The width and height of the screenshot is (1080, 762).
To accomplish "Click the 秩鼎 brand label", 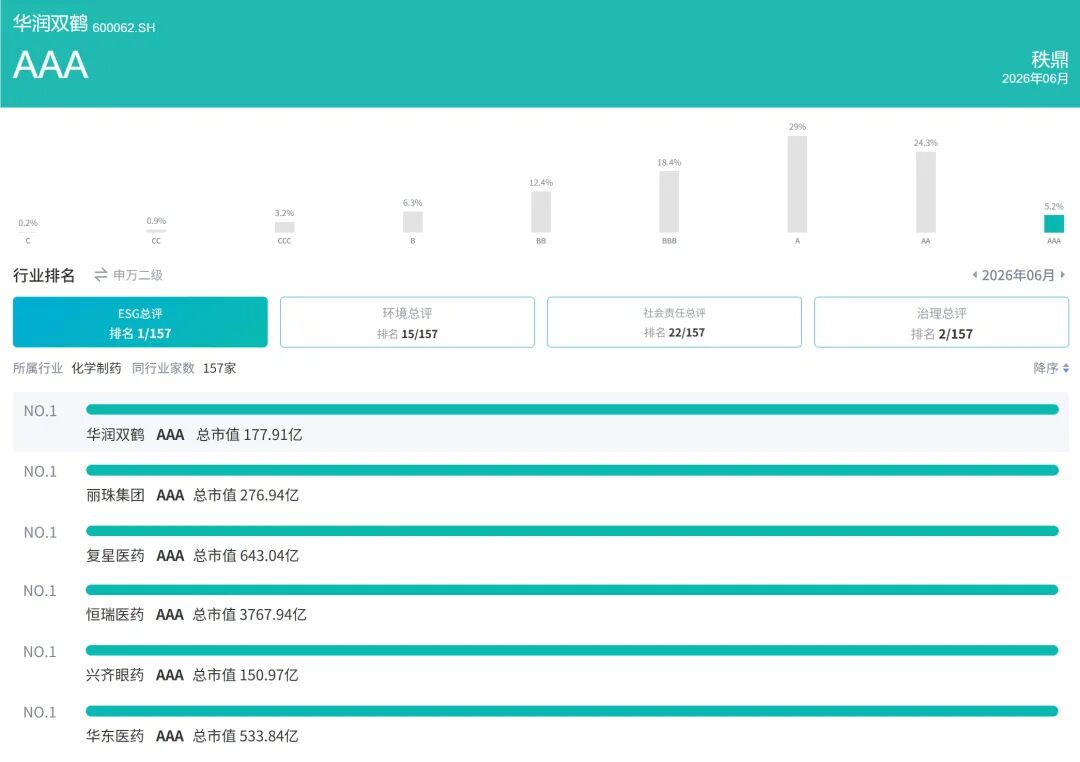I will point(1050,59).
